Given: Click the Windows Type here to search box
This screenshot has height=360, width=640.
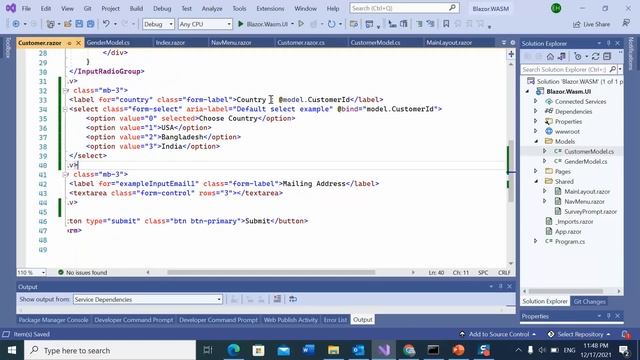Looking at the screenshot, I should pyautogui.click(x=110, y=350).
